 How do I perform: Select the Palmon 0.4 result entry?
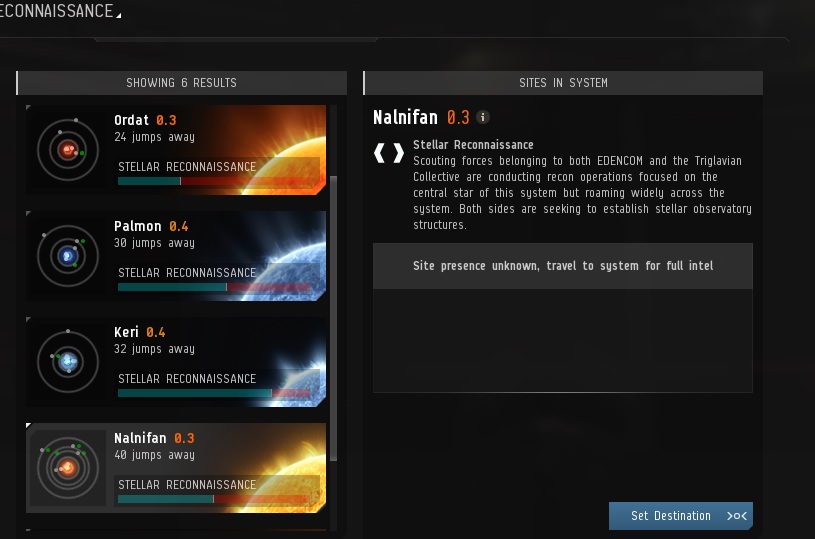176,256
